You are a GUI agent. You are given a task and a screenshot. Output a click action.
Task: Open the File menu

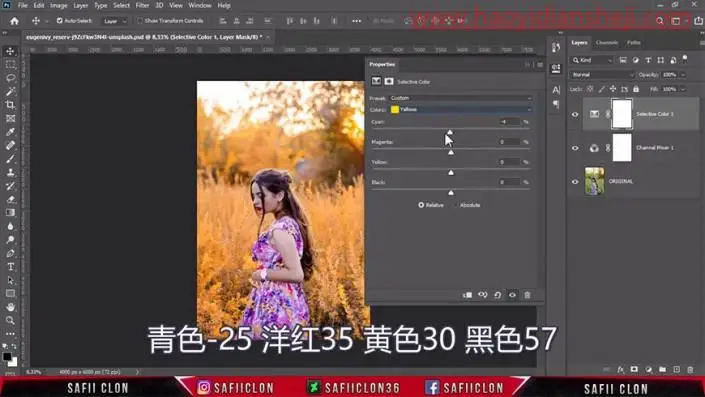22,5
